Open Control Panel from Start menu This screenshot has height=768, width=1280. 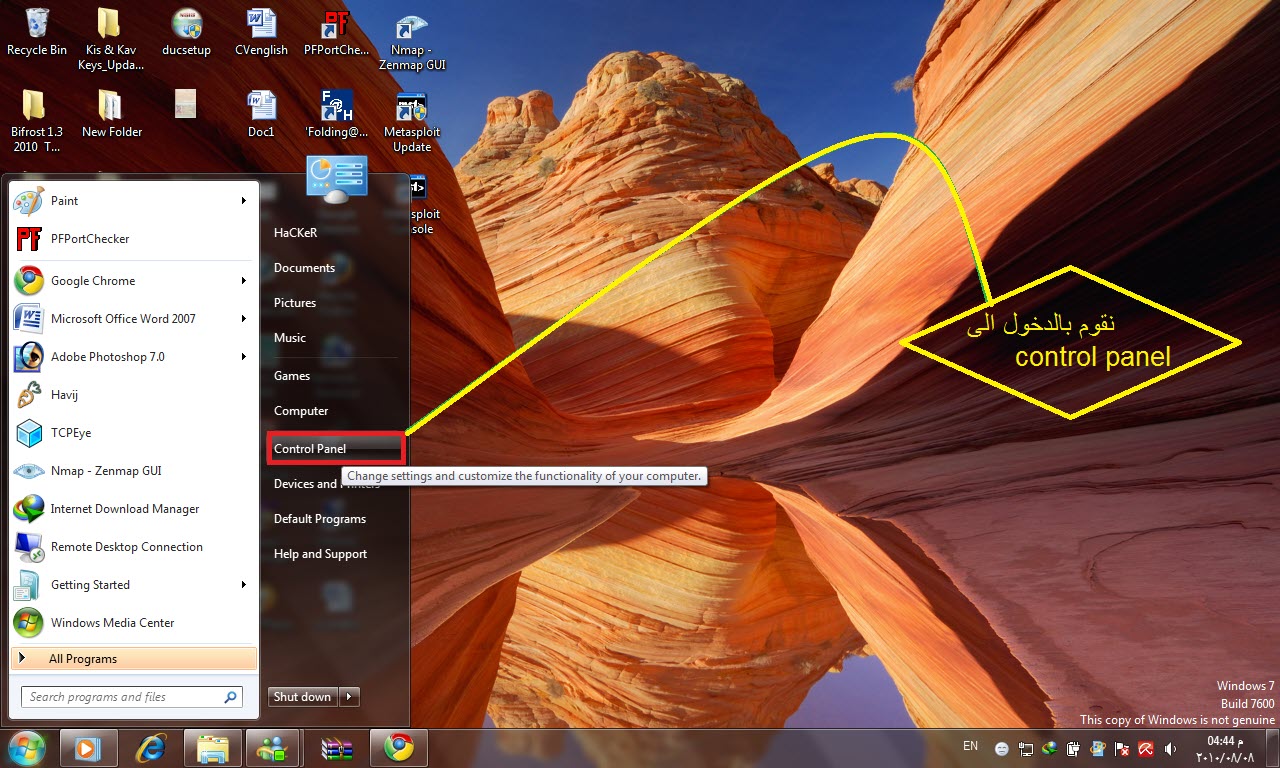coord(336,448)
